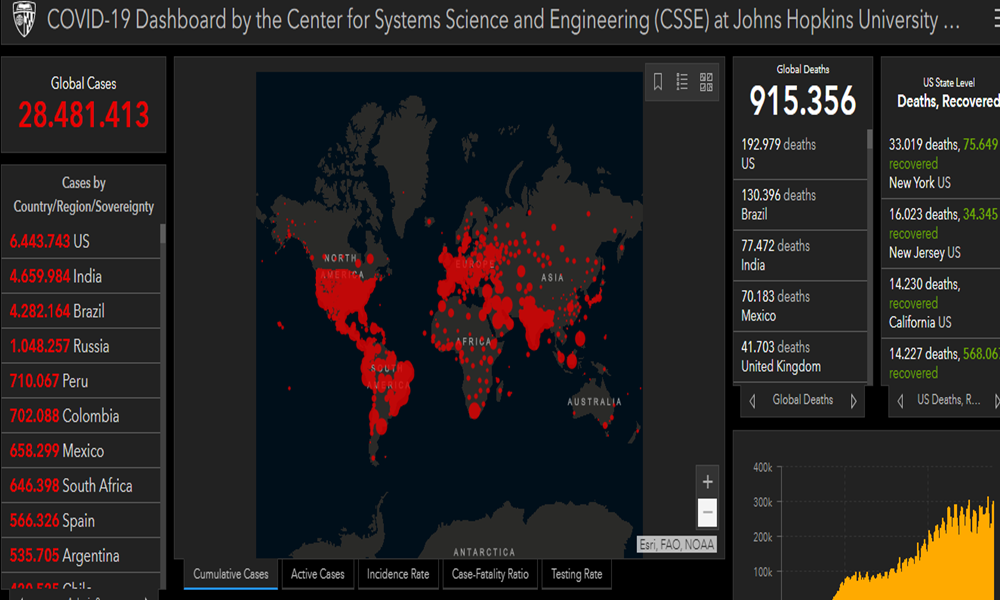Open the Case-Fatality Ratio tab
Screen dimensions: 1000x600
(x=490, y=574)
